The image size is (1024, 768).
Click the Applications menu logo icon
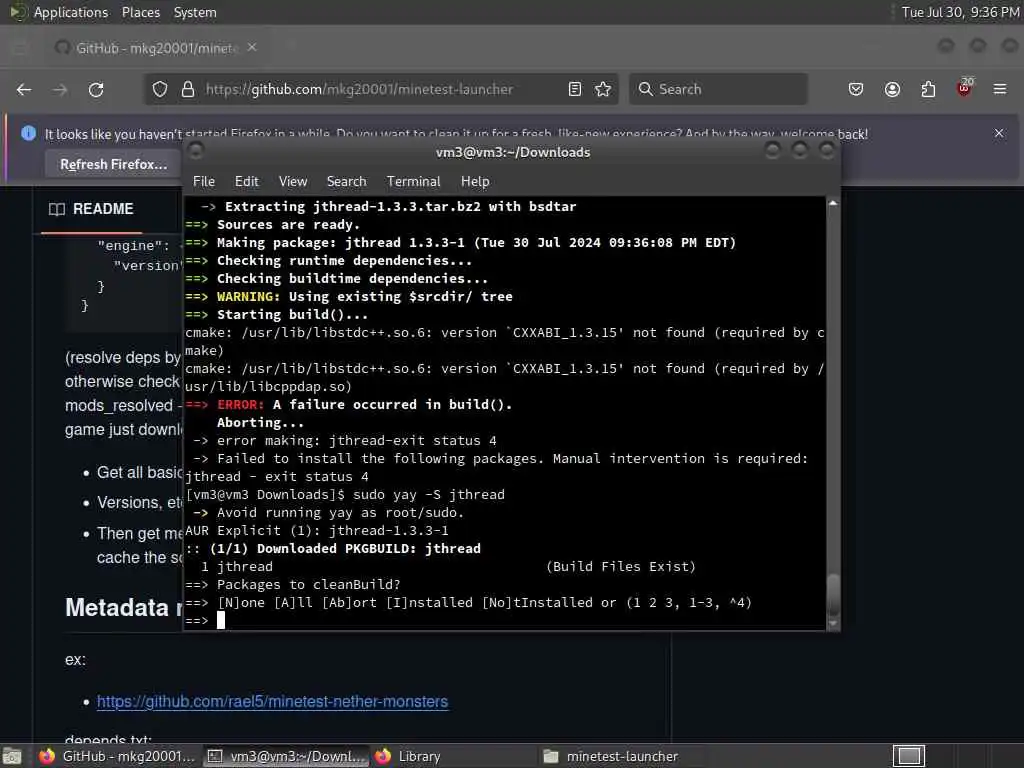(17, 12)
